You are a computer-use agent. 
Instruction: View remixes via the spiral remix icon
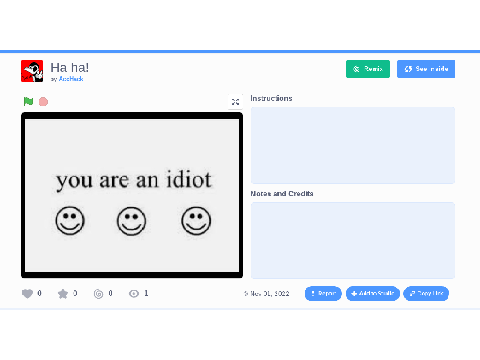[x=98, y=294]
